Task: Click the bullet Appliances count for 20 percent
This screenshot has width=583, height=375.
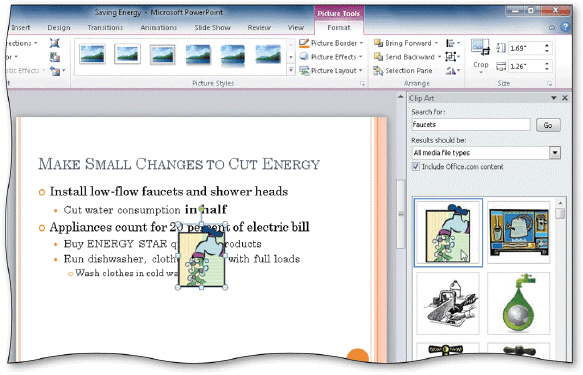Action: pyautogui.click(x=180, y=227)
